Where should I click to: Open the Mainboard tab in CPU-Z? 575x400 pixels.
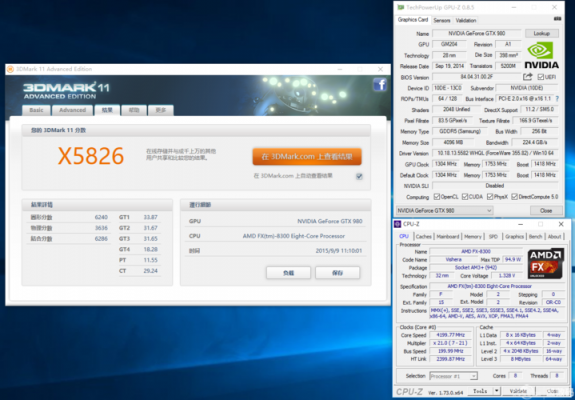[x=448, y=236]
